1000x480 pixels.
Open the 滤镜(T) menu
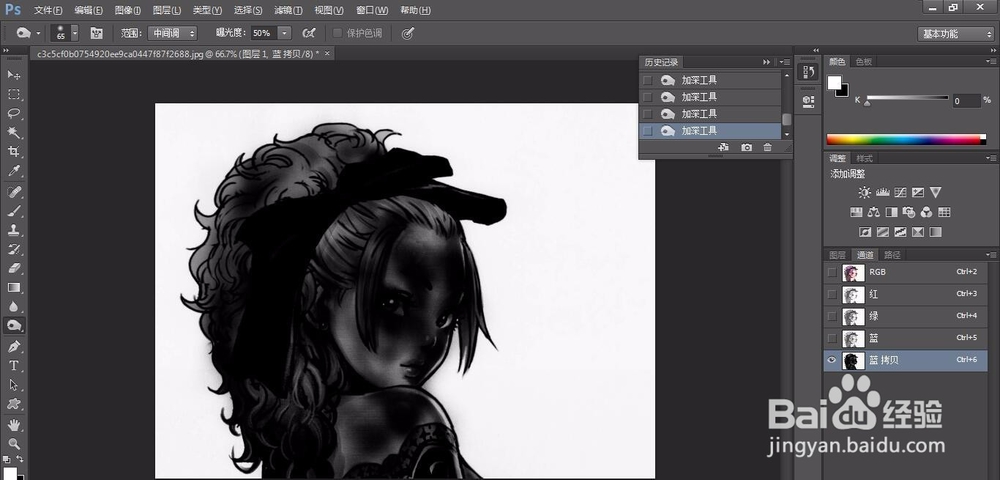pos(288,10)
